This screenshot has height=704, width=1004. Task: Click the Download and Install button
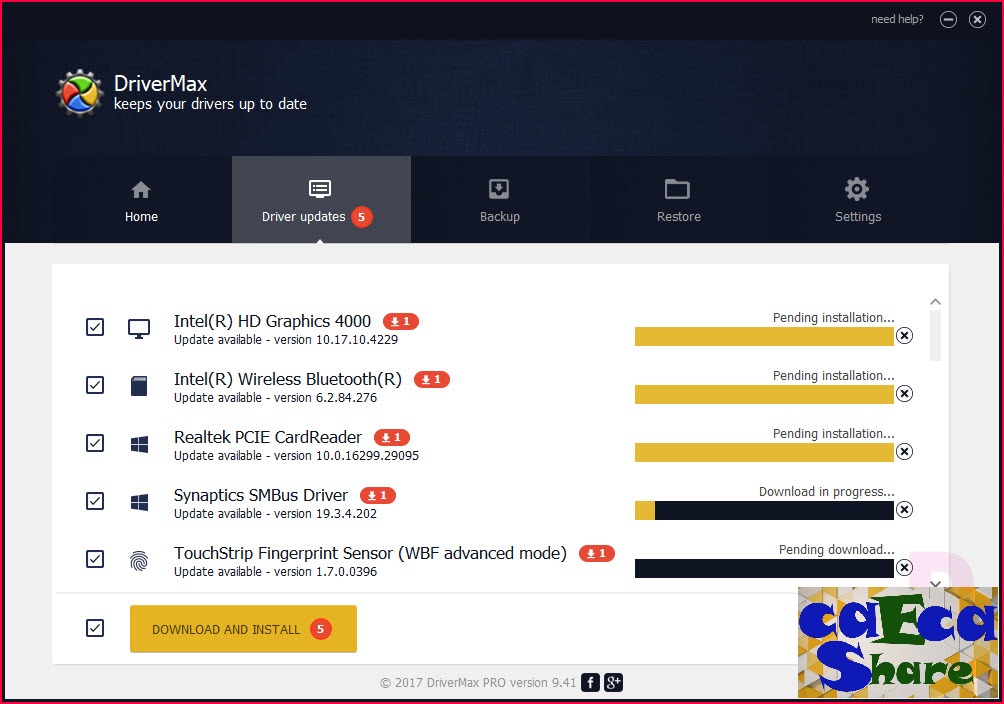click(243, 629)
